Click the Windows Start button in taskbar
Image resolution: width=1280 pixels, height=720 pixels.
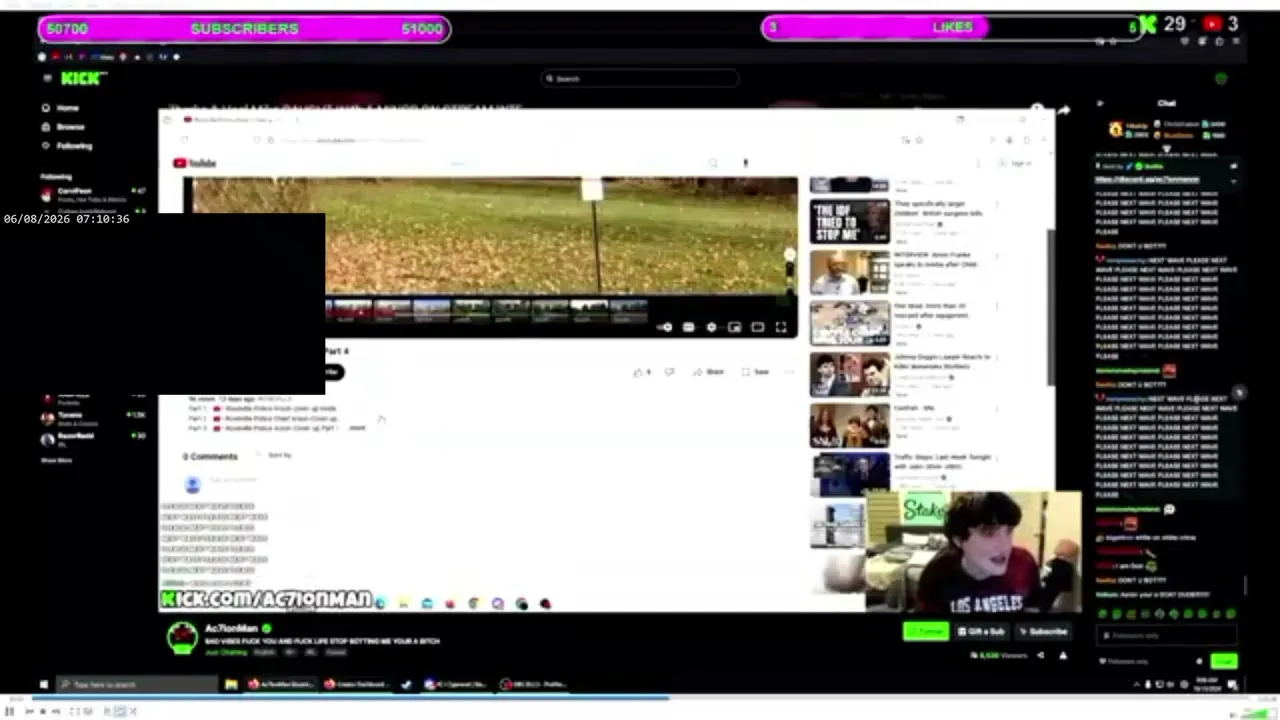point(45,685)
